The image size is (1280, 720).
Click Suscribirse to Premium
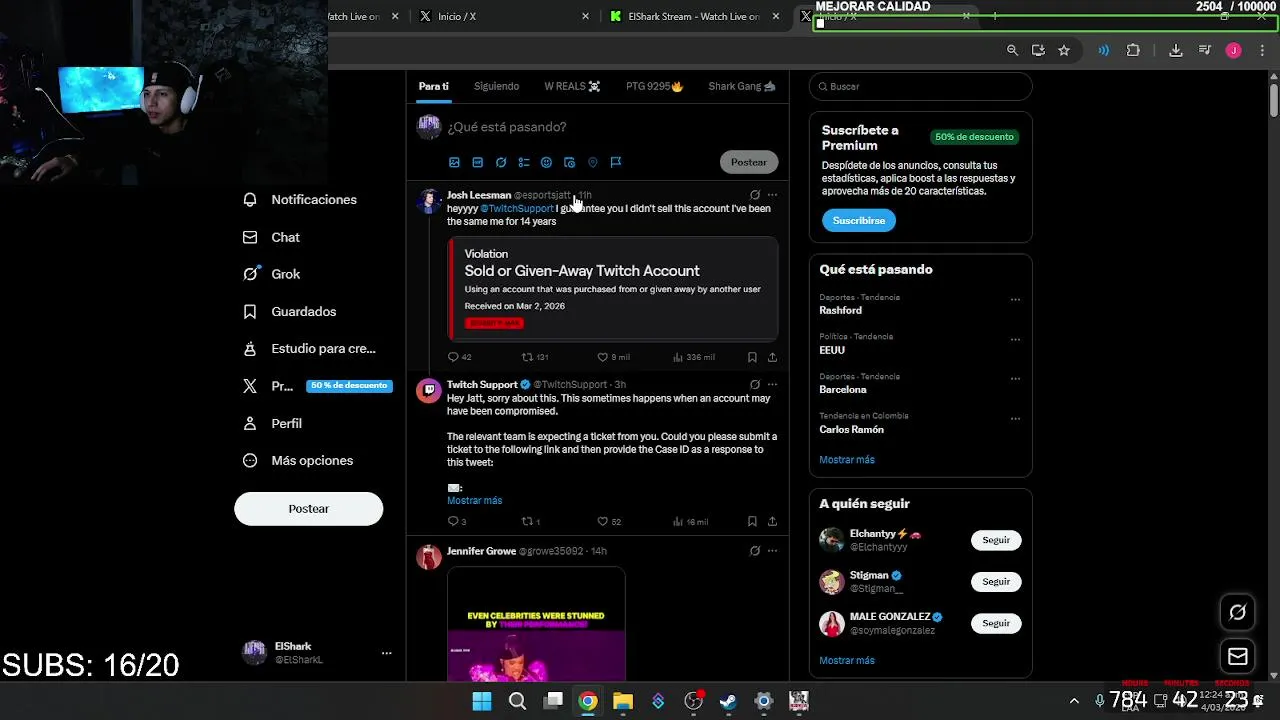coord(859,220)
